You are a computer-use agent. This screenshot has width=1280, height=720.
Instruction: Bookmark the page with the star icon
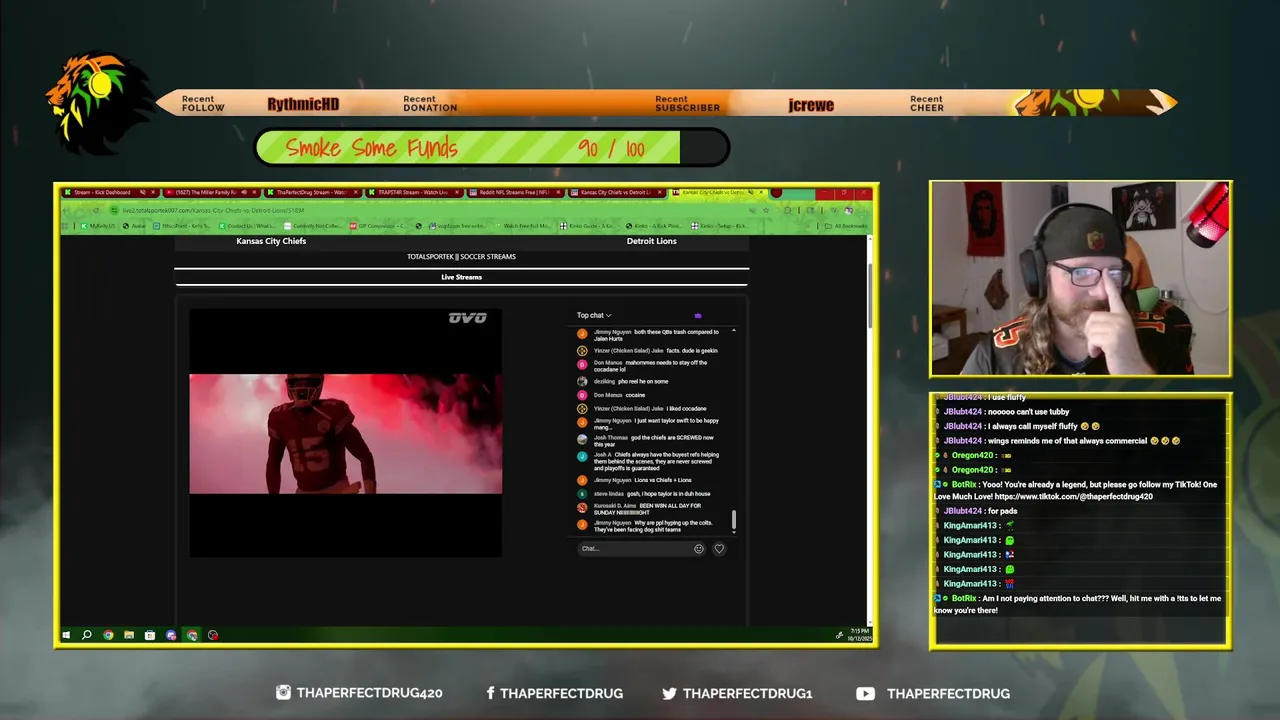pyautogui.click(x=766, y=210)
